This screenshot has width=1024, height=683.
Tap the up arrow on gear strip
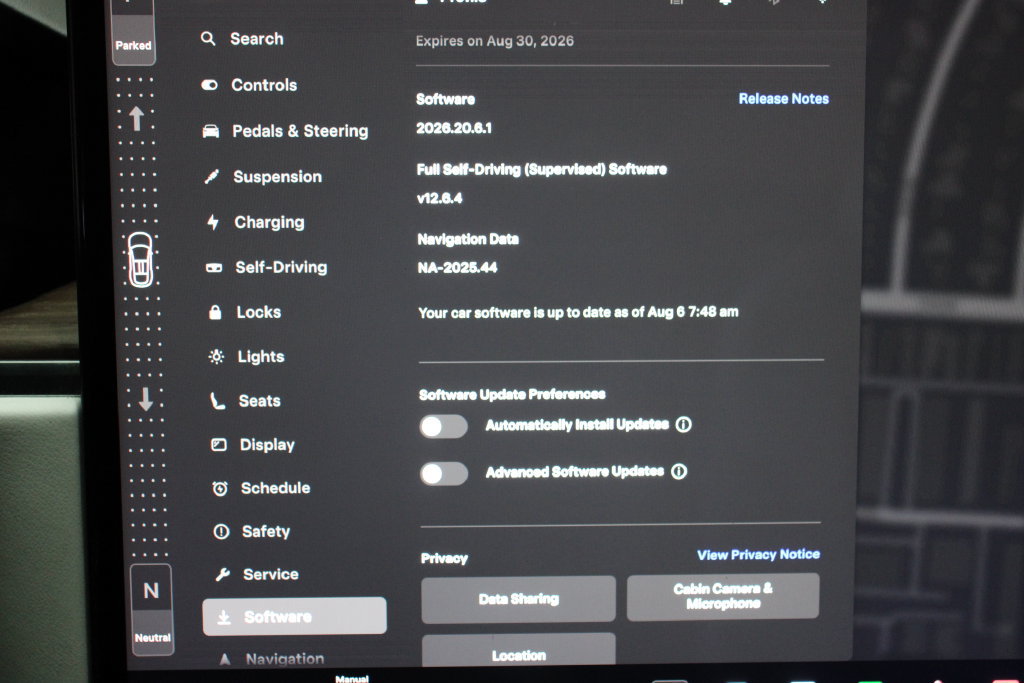coord(136,119)
